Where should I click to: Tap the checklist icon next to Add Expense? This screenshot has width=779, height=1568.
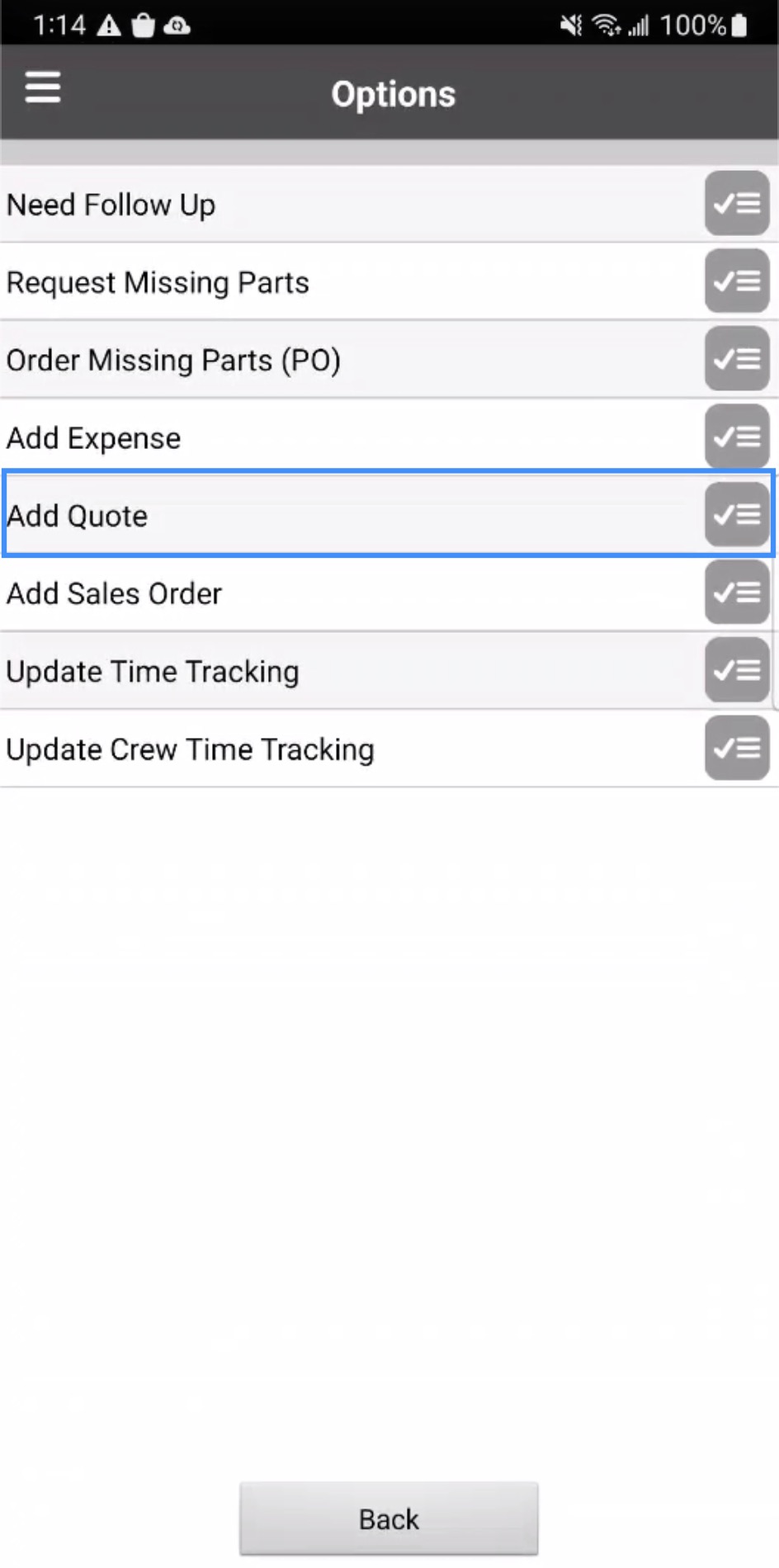[737, 437]
